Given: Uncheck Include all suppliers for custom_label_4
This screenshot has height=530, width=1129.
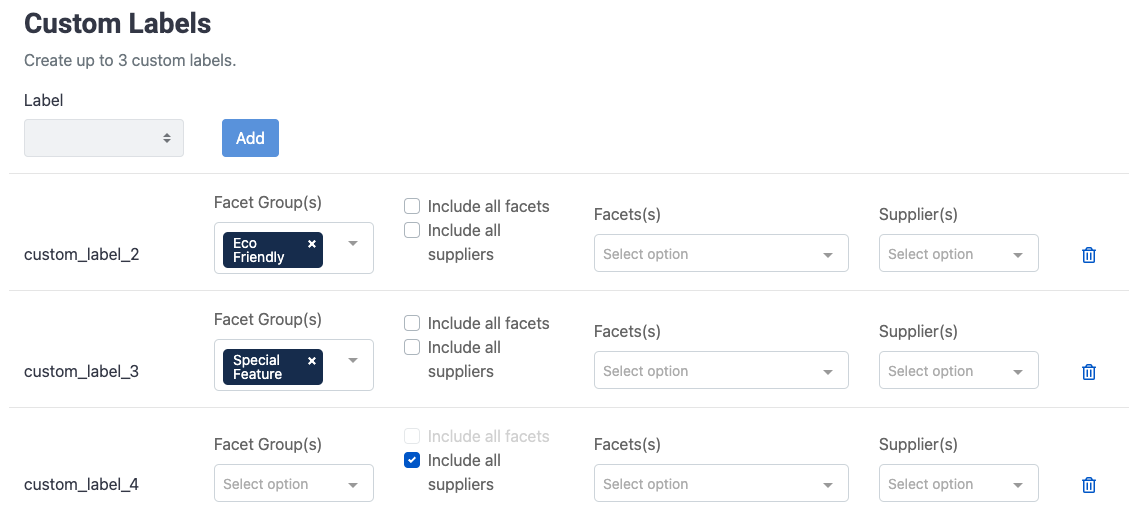Looking at the screenshot, I should (412, 460).
